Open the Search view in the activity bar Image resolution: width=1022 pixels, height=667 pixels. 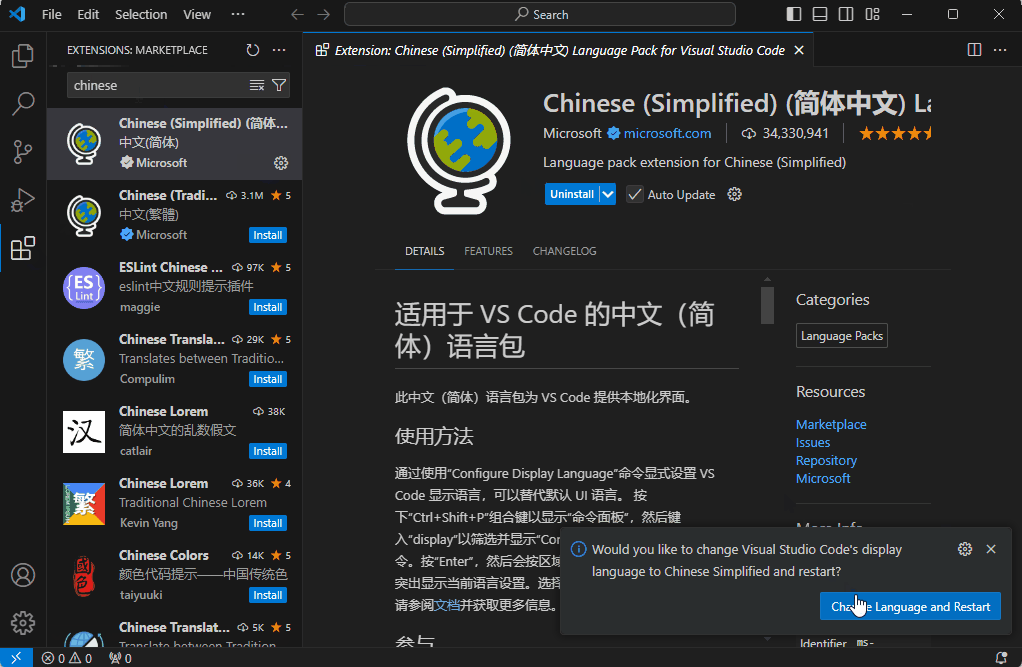22,104
